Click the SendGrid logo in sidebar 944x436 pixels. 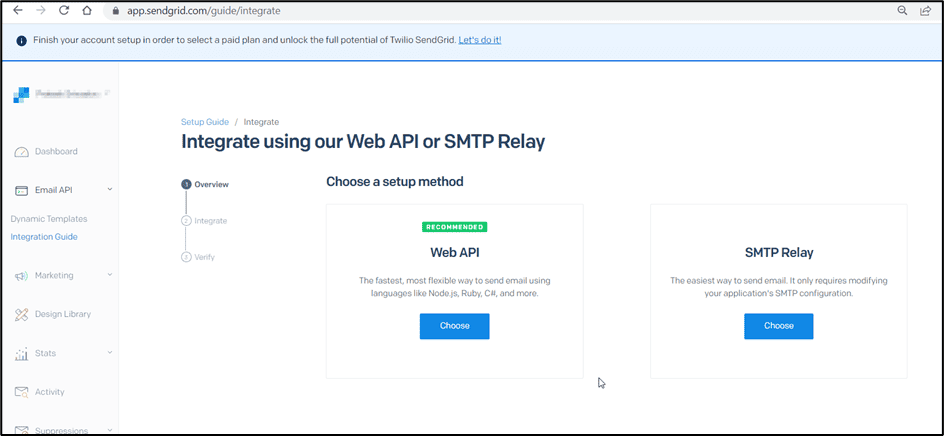pyautogui.click(x=21, y=95)
